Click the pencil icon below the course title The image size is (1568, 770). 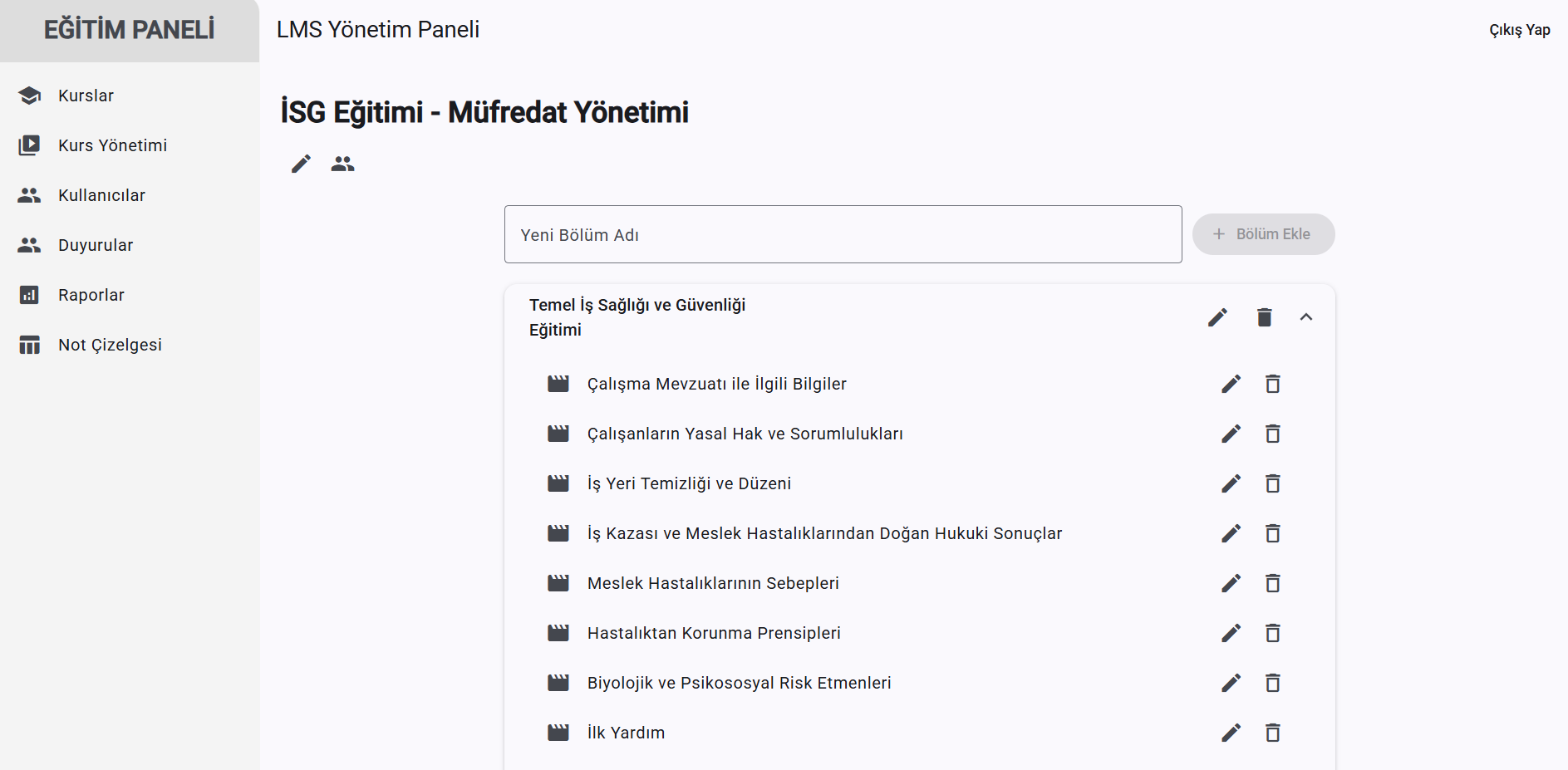click(301, 164)
